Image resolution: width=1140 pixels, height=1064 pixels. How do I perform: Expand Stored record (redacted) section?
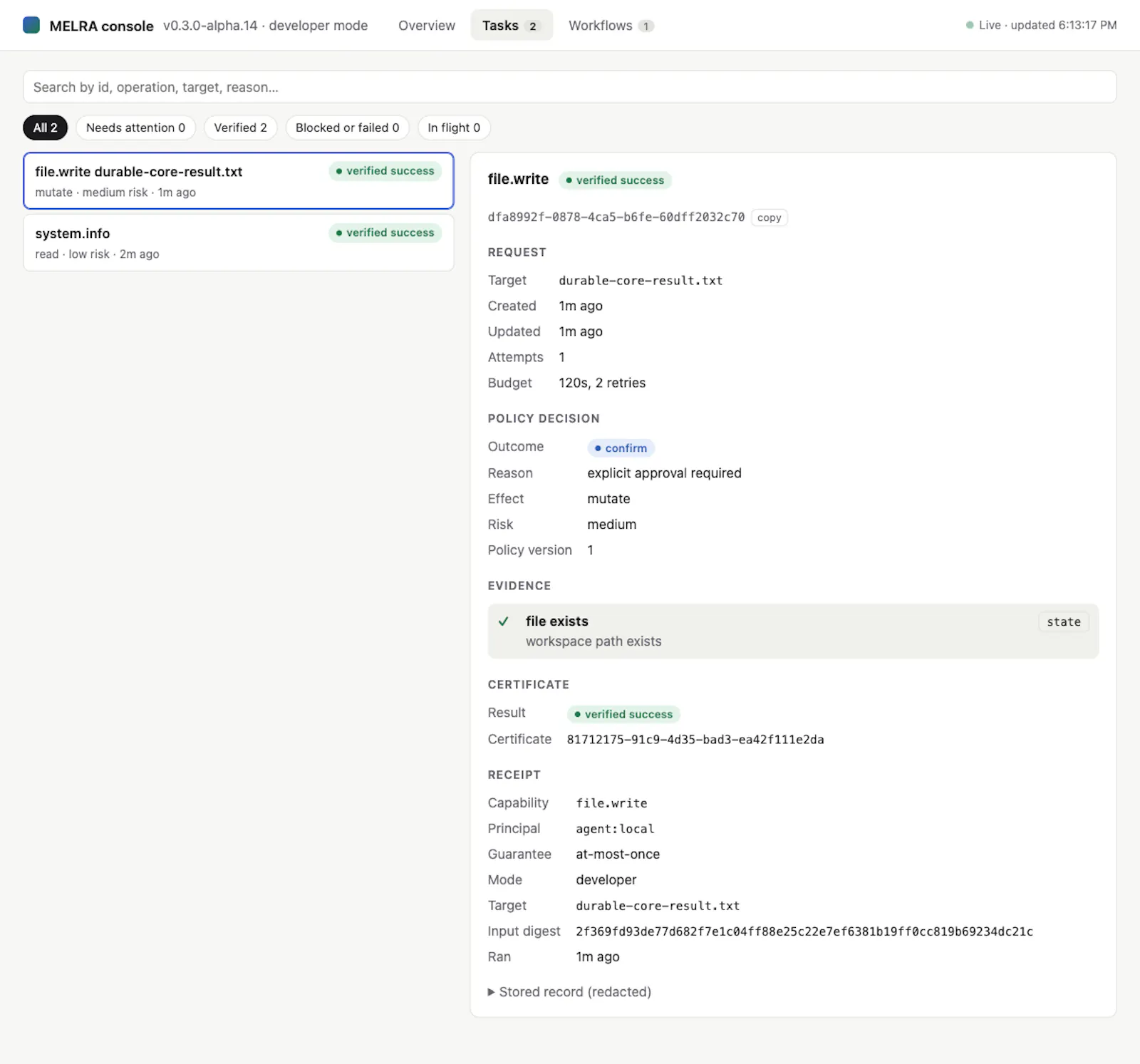(569, 992)
